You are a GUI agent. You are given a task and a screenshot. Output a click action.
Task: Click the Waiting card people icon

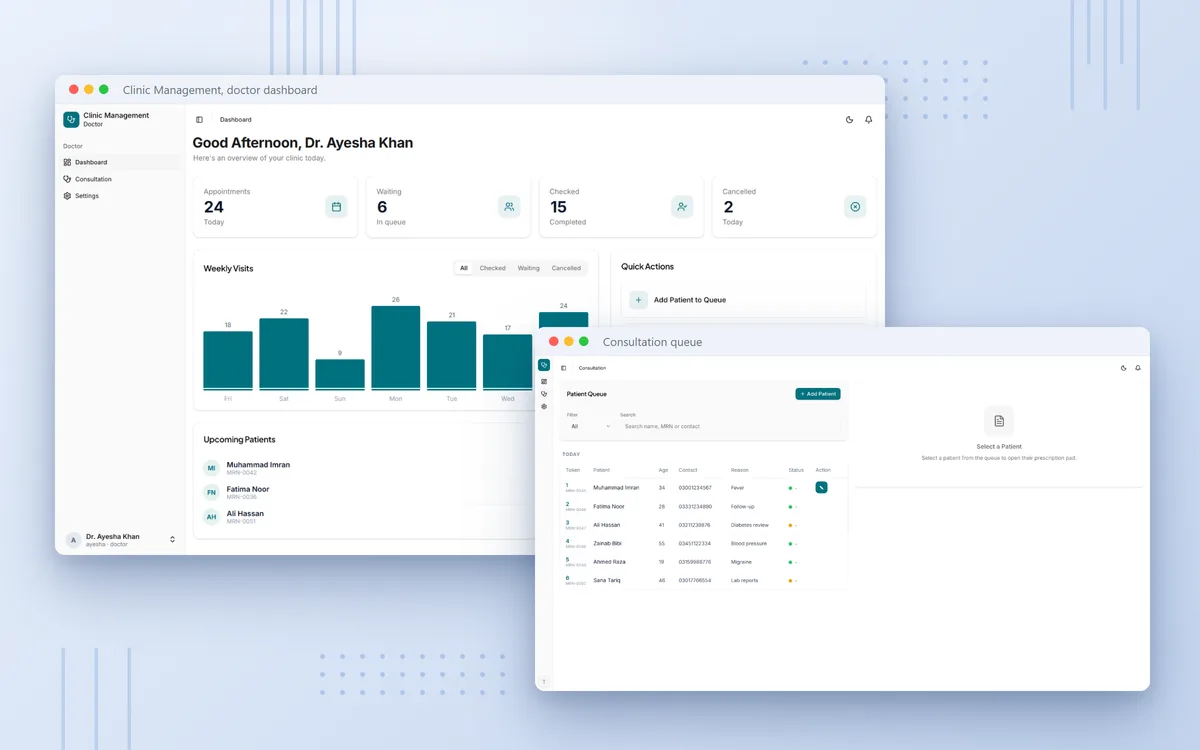tap(509, 207)
